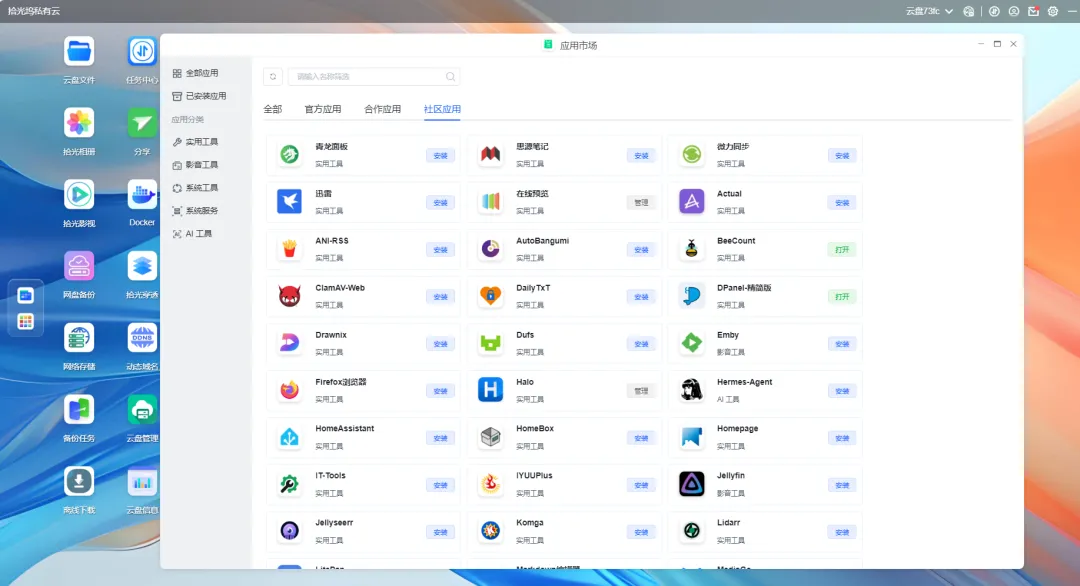Select 全部应用 in the sidebar

pyautogui.click(x=196, y=73)
